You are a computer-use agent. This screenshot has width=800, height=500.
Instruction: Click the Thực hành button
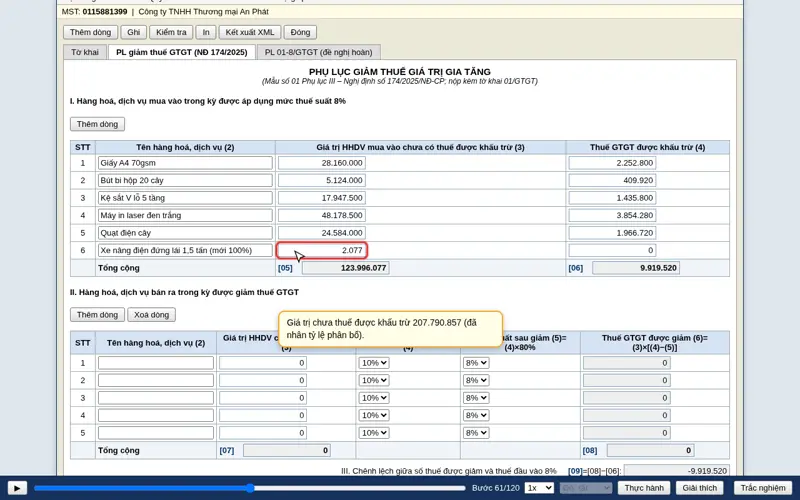(644, 488)
